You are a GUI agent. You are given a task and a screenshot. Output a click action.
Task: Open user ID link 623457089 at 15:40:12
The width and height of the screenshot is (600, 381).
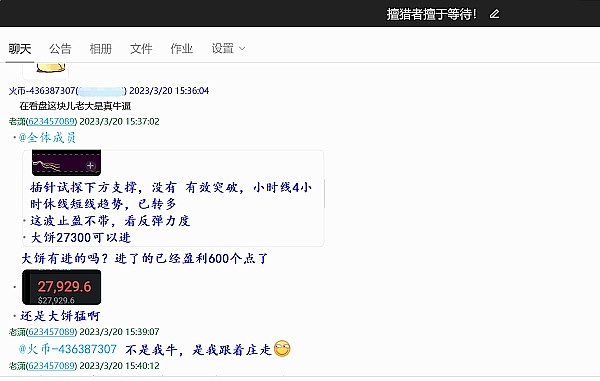pyautogui.click(x=52, y=366)
